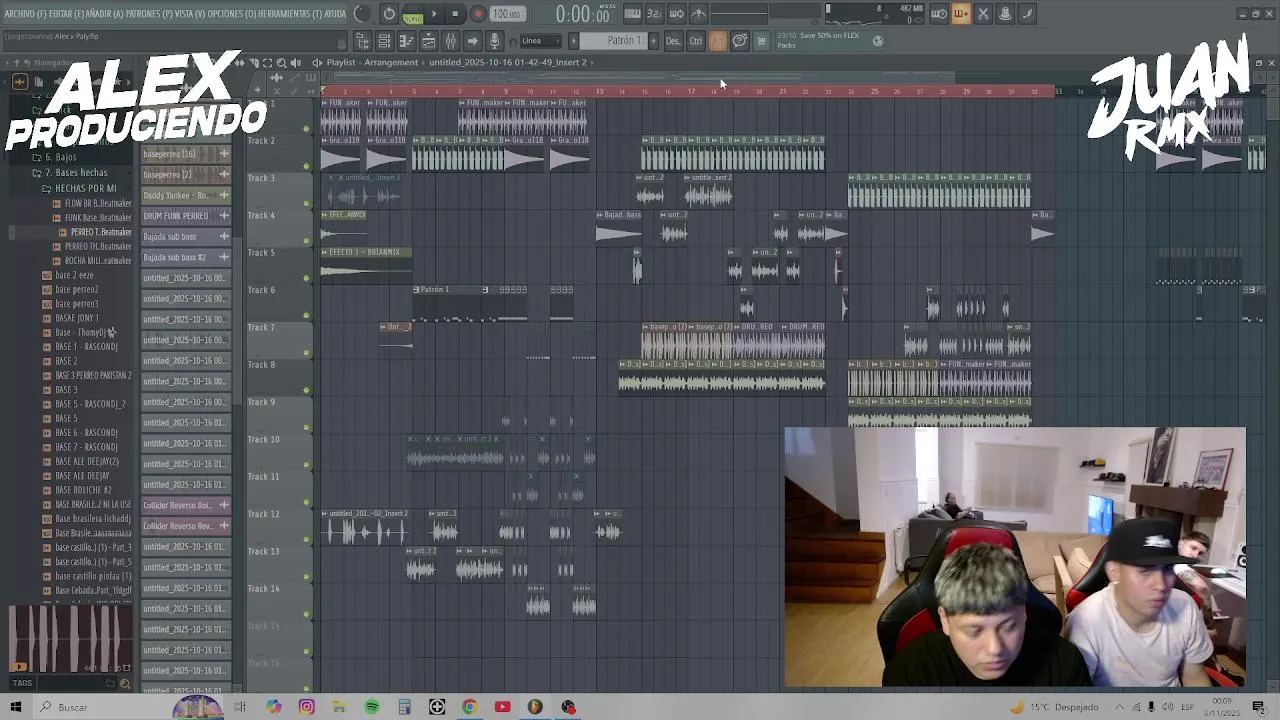Click the red record button
Viewport: 1280px width, 720px height.
(478, 14)
